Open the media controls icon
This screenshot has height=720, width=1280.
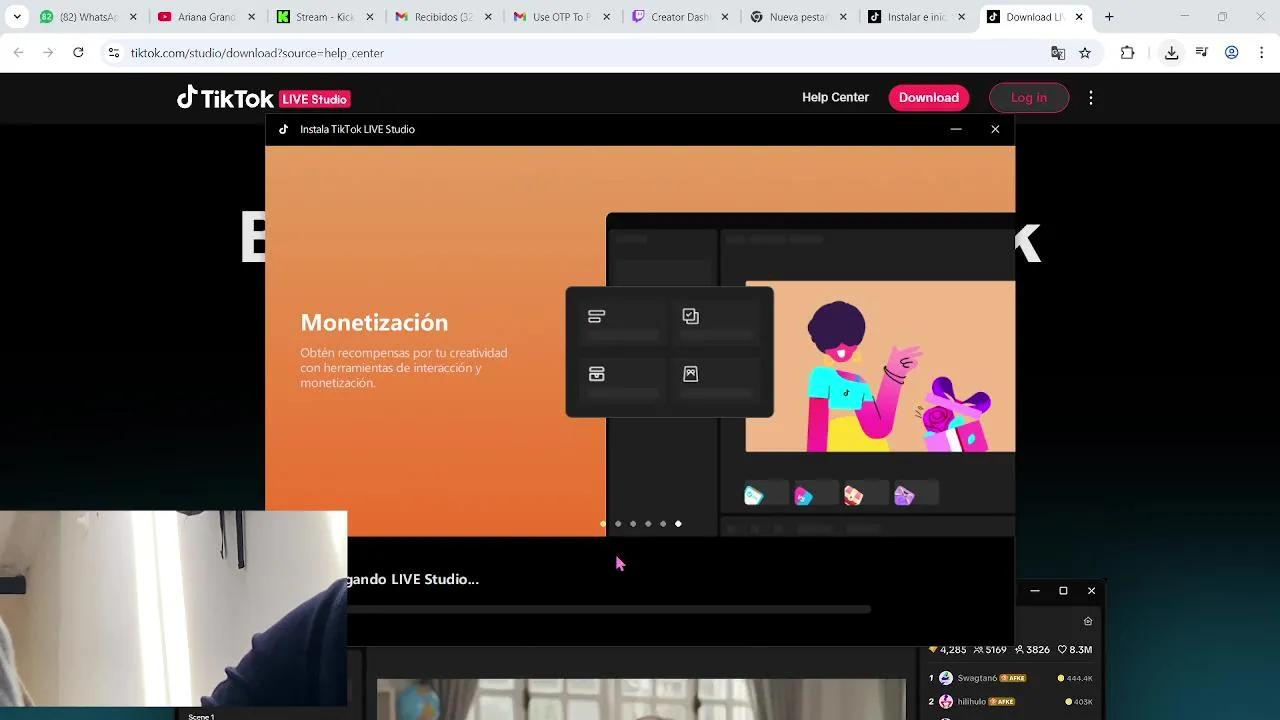tap(1202, 53)
